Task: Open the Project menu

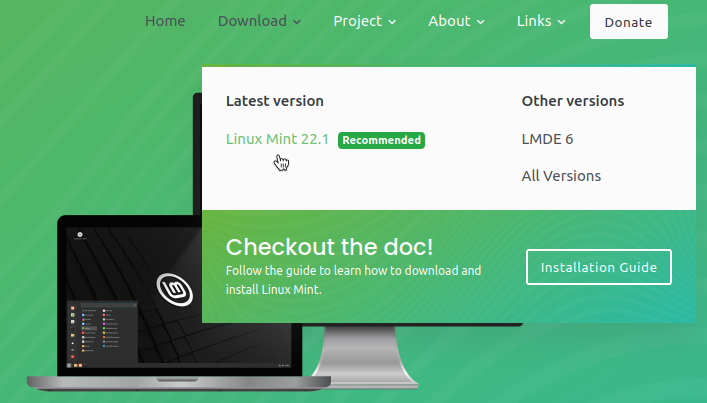Action: 364,21
